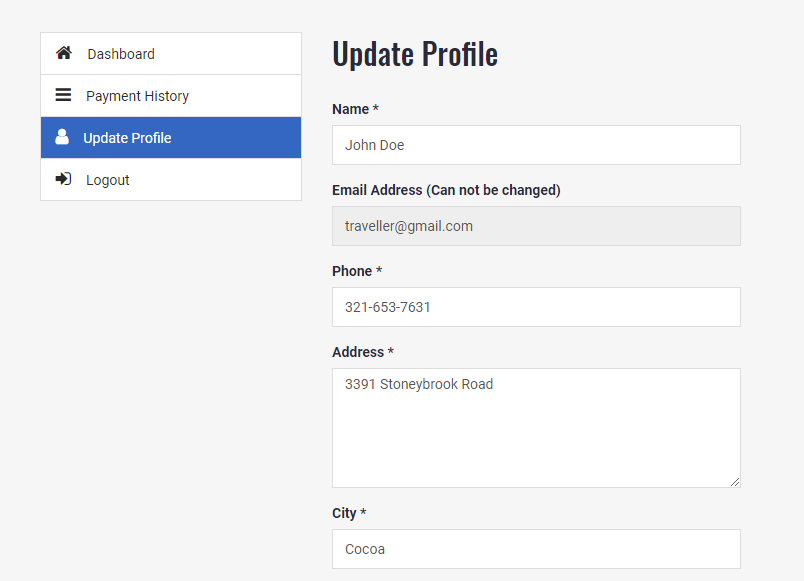Click the "Email Address (Can not be changed)" label
This screenshot has width=804, height=581.
pyautogui.click(x=446, y=190)
